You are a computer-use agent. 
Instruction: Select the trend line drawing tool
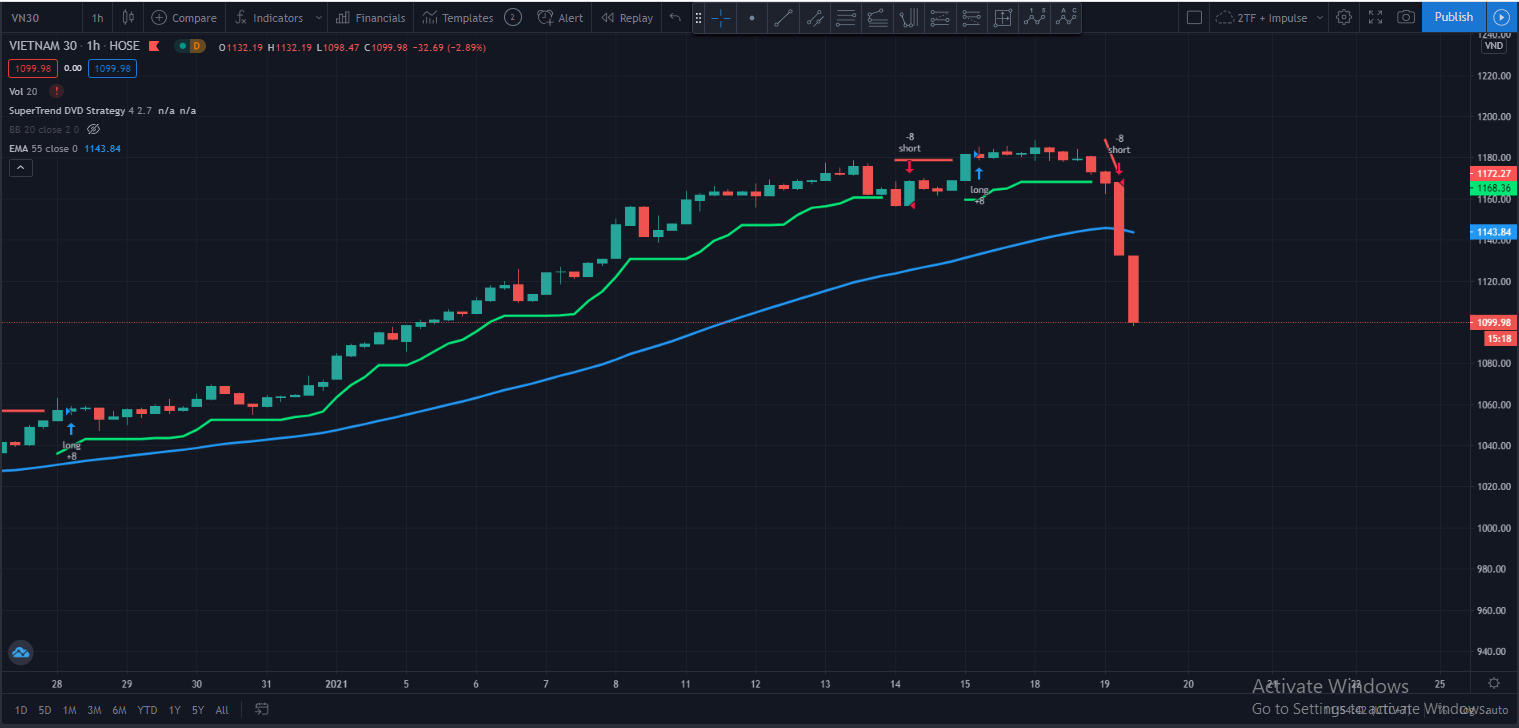coord(784,17)
